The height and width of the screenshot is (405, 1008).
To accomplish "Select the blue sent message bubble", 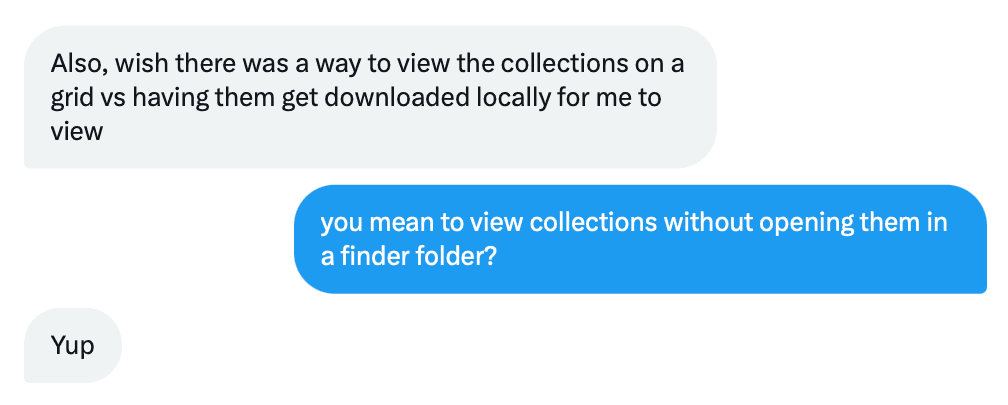I will tap(640, 239).
